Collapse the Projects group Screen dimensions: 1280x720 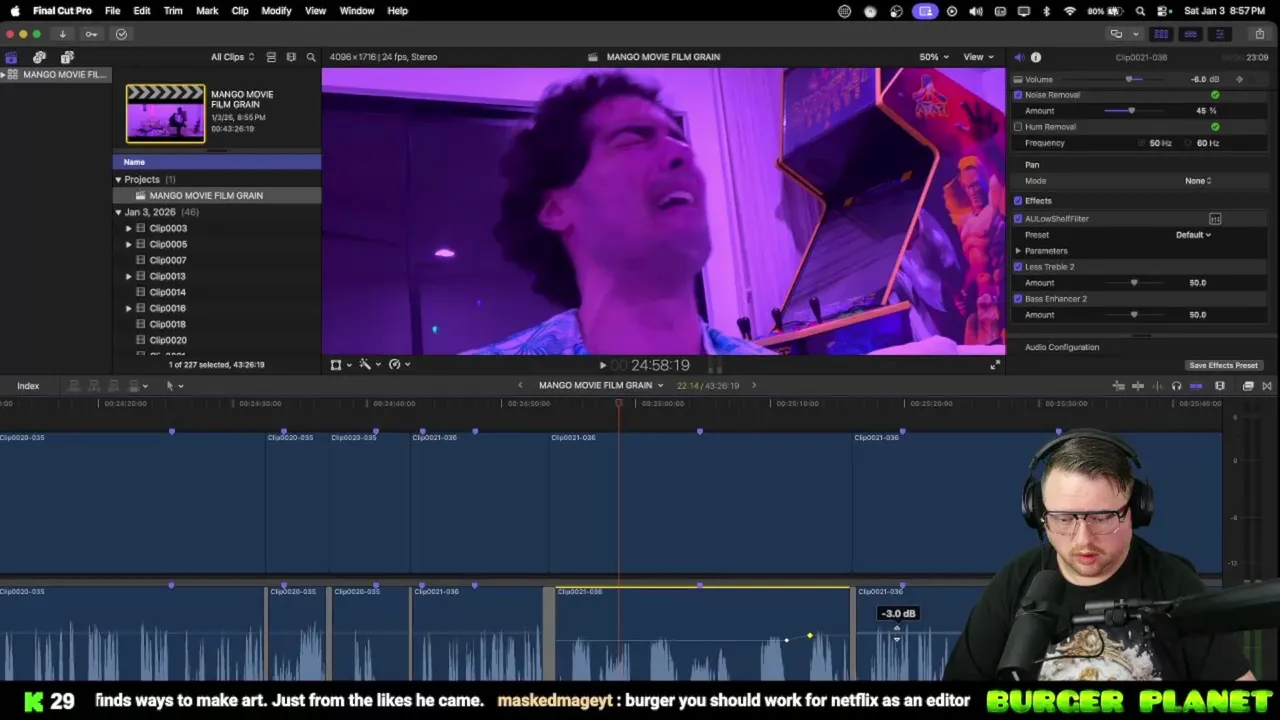(x=118, y=180)
